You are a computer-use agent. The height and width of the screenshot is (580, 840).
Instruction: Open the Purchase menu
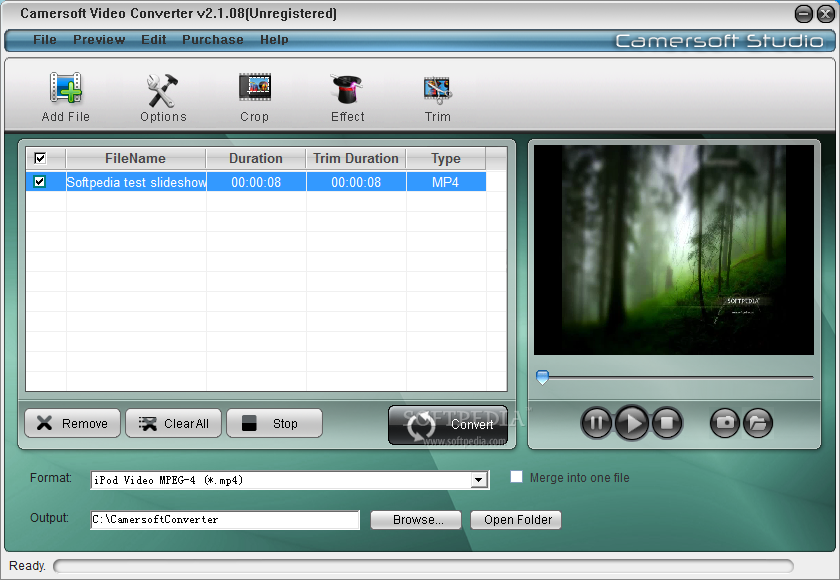tap(213, 40)
